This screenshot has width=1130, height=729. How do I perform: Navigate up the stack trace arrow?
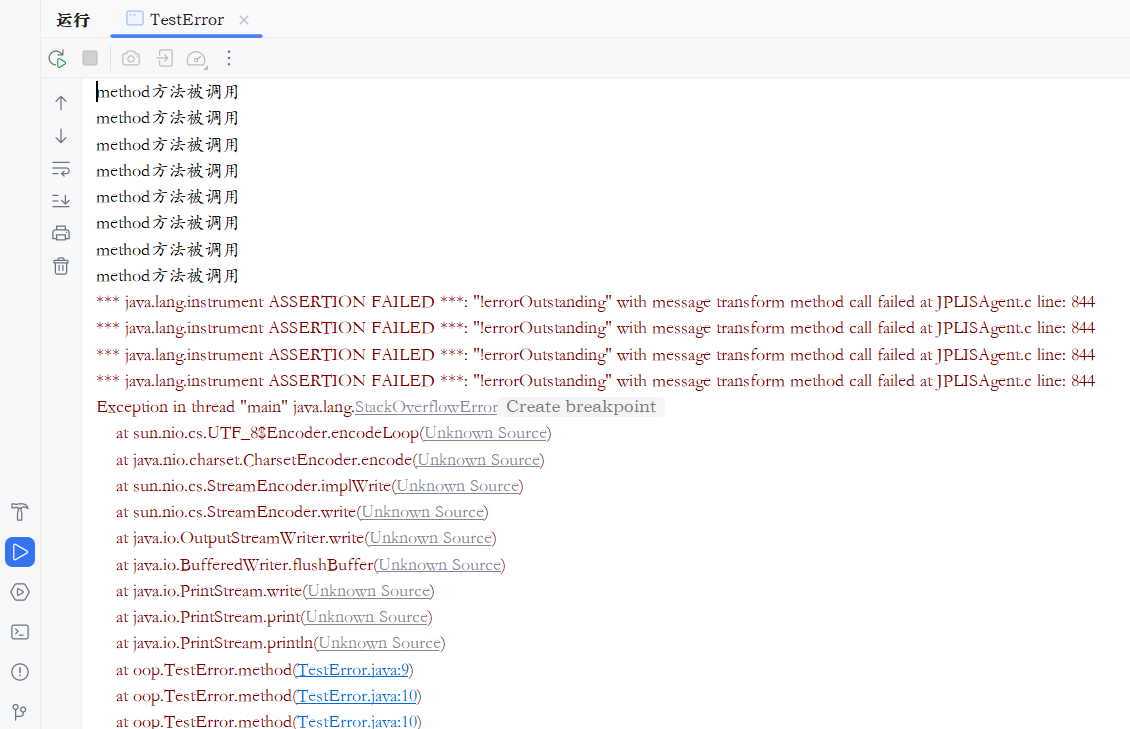61,103
